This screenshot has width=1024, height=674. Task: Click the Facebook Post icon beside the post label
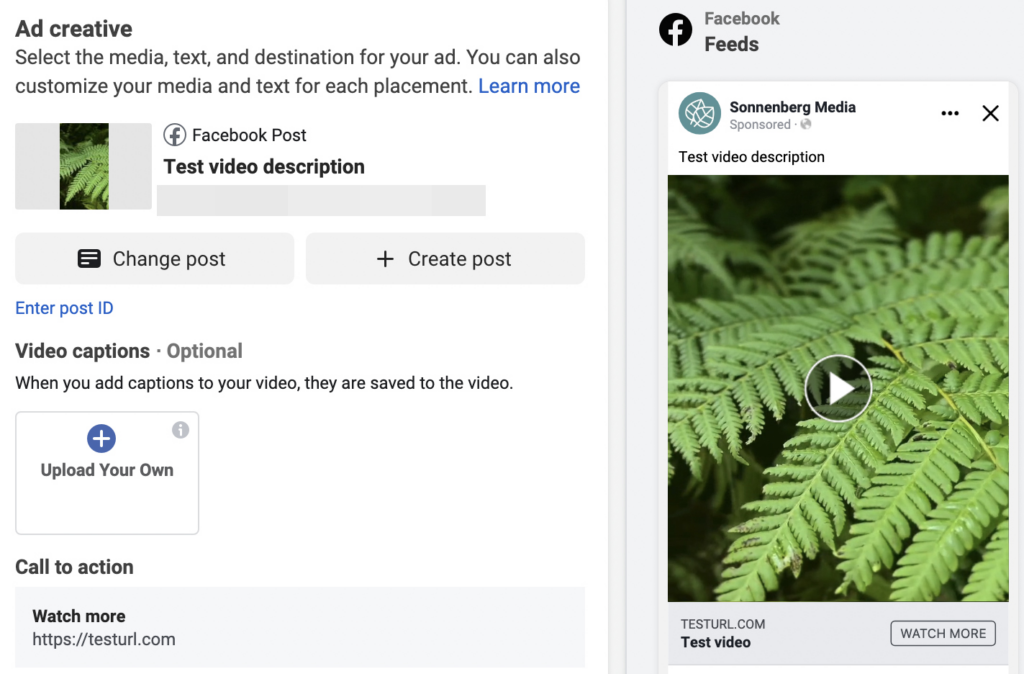click(175, 134)
